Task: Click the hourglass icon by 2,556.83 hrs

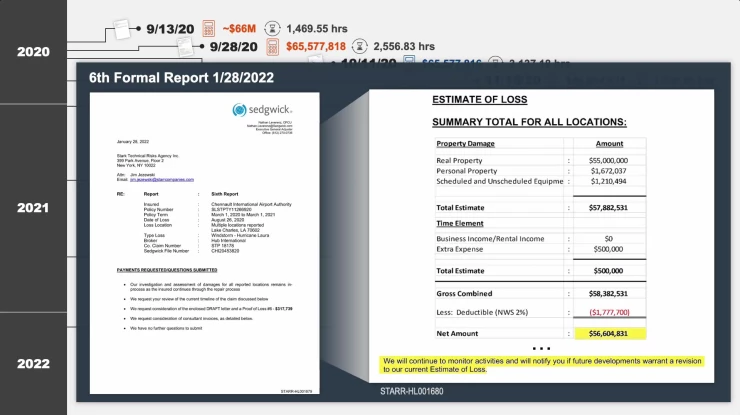Action: point(358,46)
